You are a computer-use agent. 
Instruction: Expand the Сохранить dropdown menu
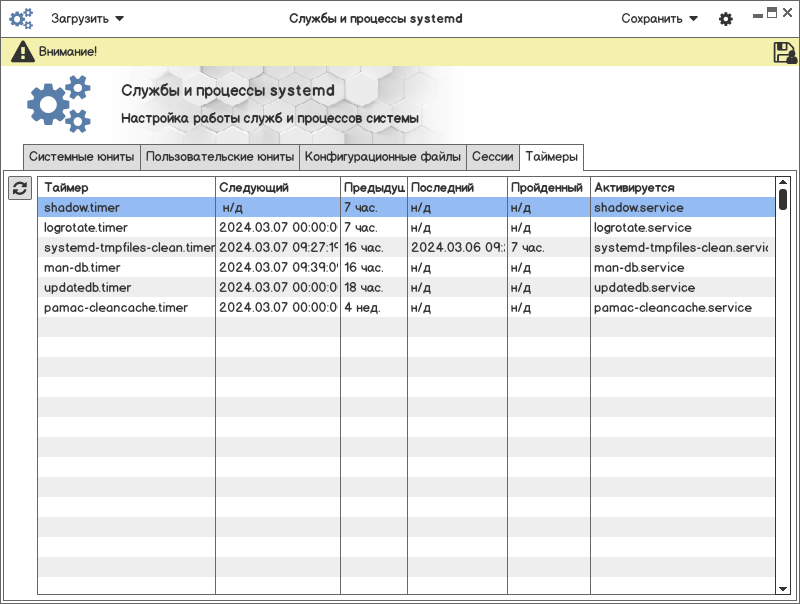pos(659,18)
